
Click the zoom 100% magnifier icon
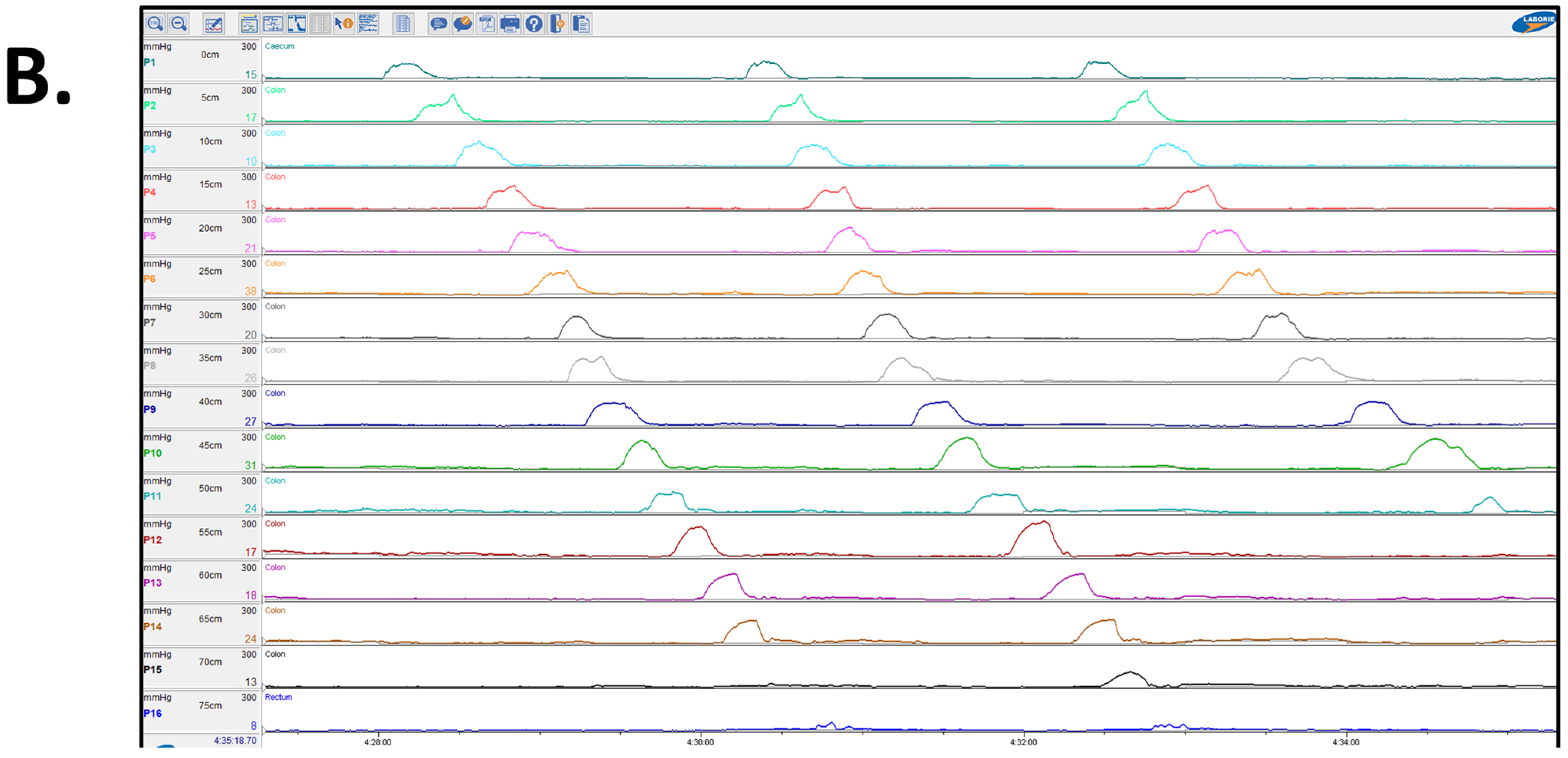154,24
